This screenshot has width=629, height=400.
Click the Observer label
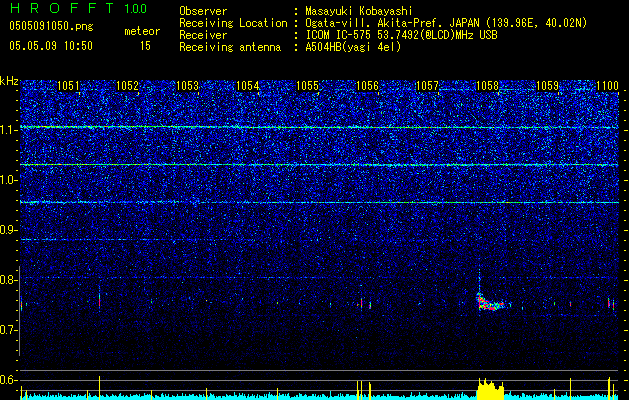click(x=203, y=11)
